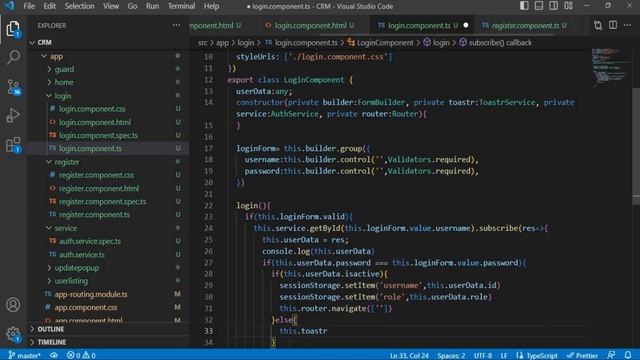Split the editor to the right
640x360 pixels.
613,25
